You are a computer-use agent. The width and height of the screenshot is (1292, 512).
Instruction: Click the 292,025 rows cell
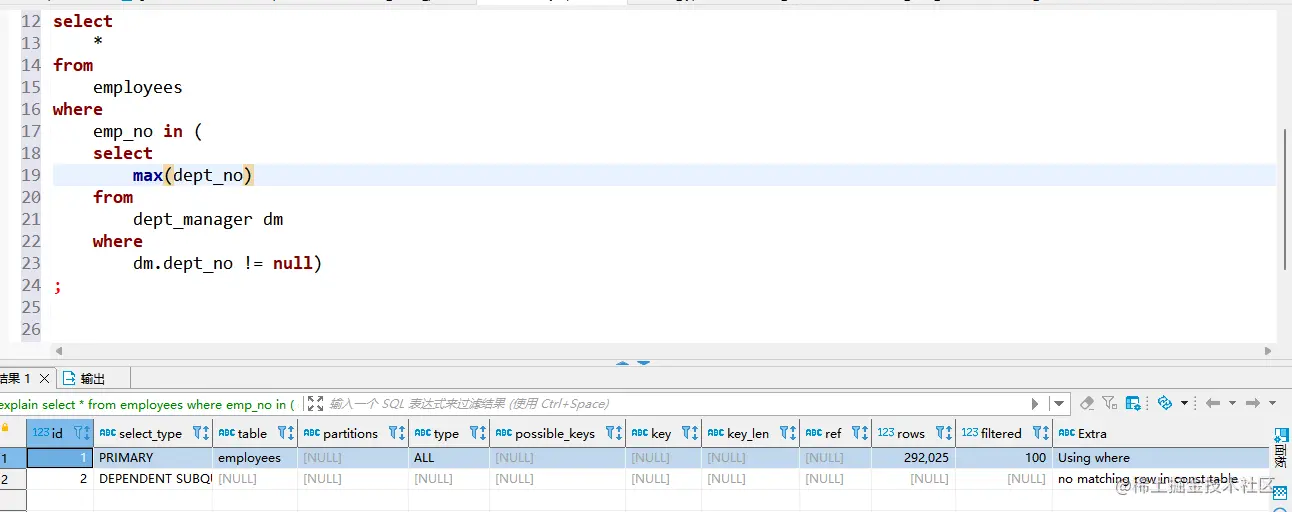tap(913, 457)
